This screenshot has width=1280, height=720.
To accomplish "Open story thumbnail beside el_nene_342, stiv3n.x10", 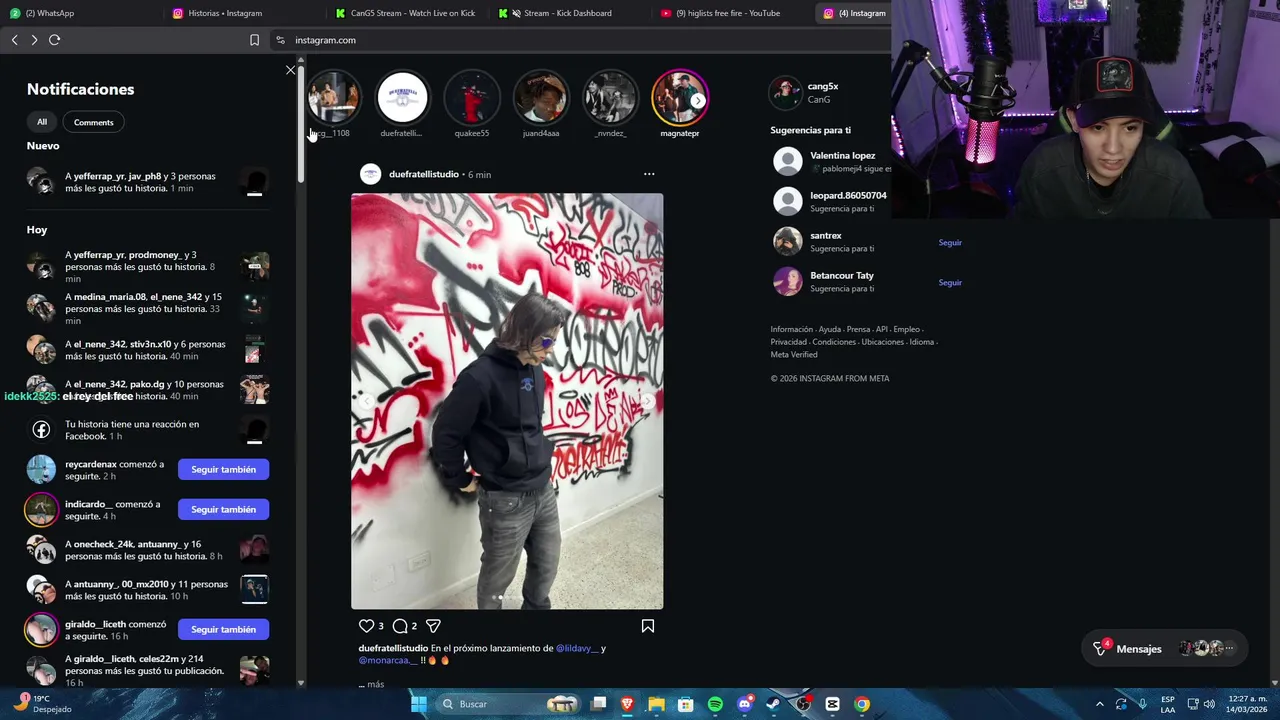I will 254,349.
